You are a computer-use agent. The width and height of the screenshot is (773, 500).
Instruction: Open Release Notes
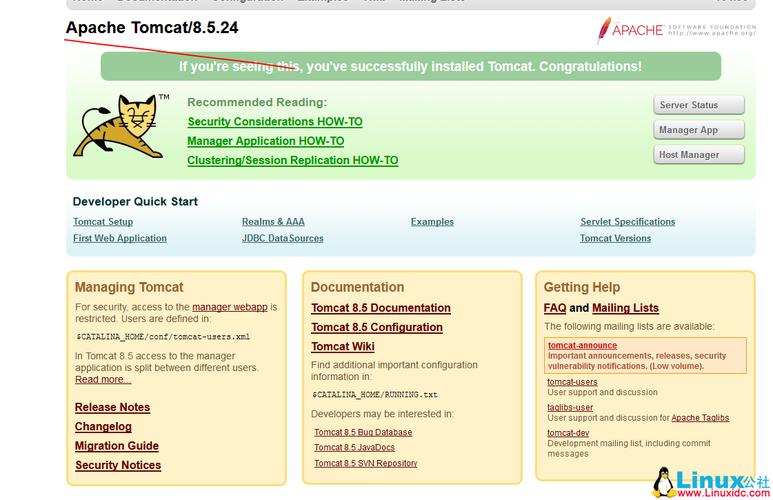pos(112,407)
